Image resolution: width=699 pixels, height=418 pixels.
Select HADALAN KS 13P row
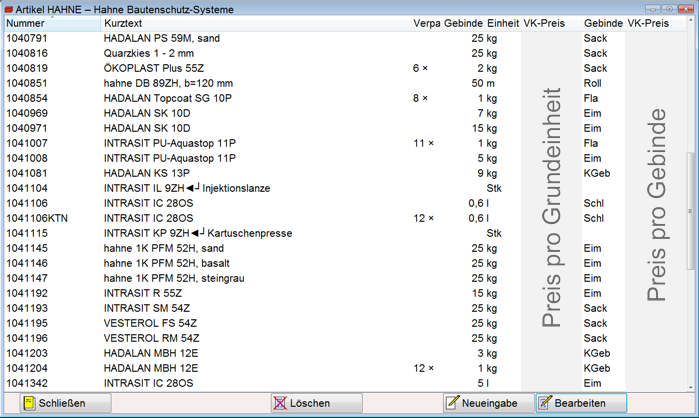[x=345, y=173]
